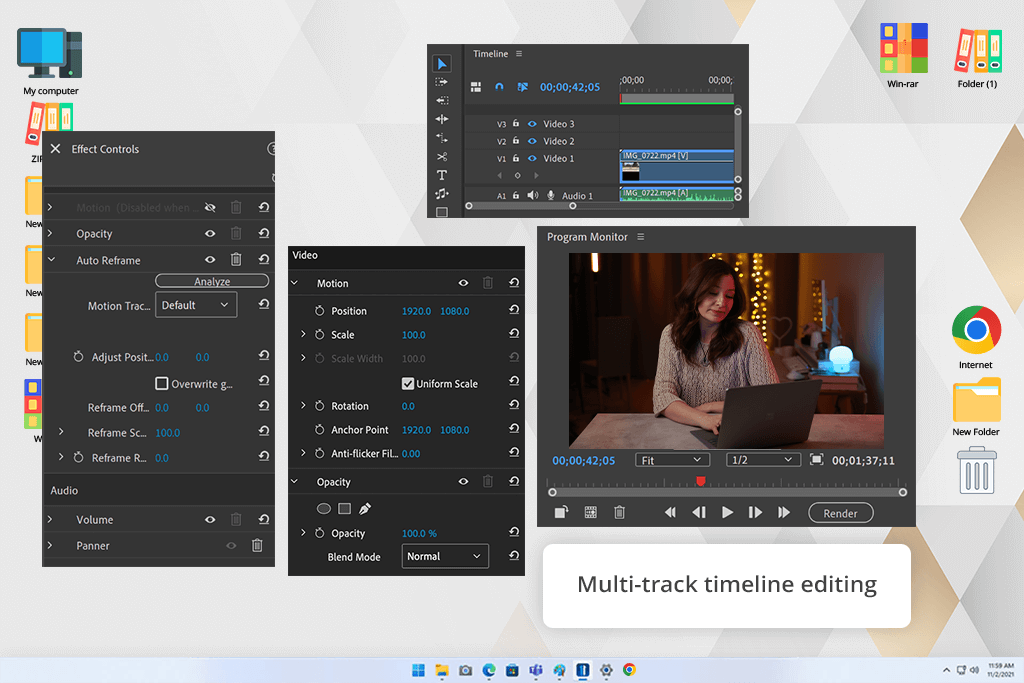Open the Fit zoom level dropdown

(673, 460)
